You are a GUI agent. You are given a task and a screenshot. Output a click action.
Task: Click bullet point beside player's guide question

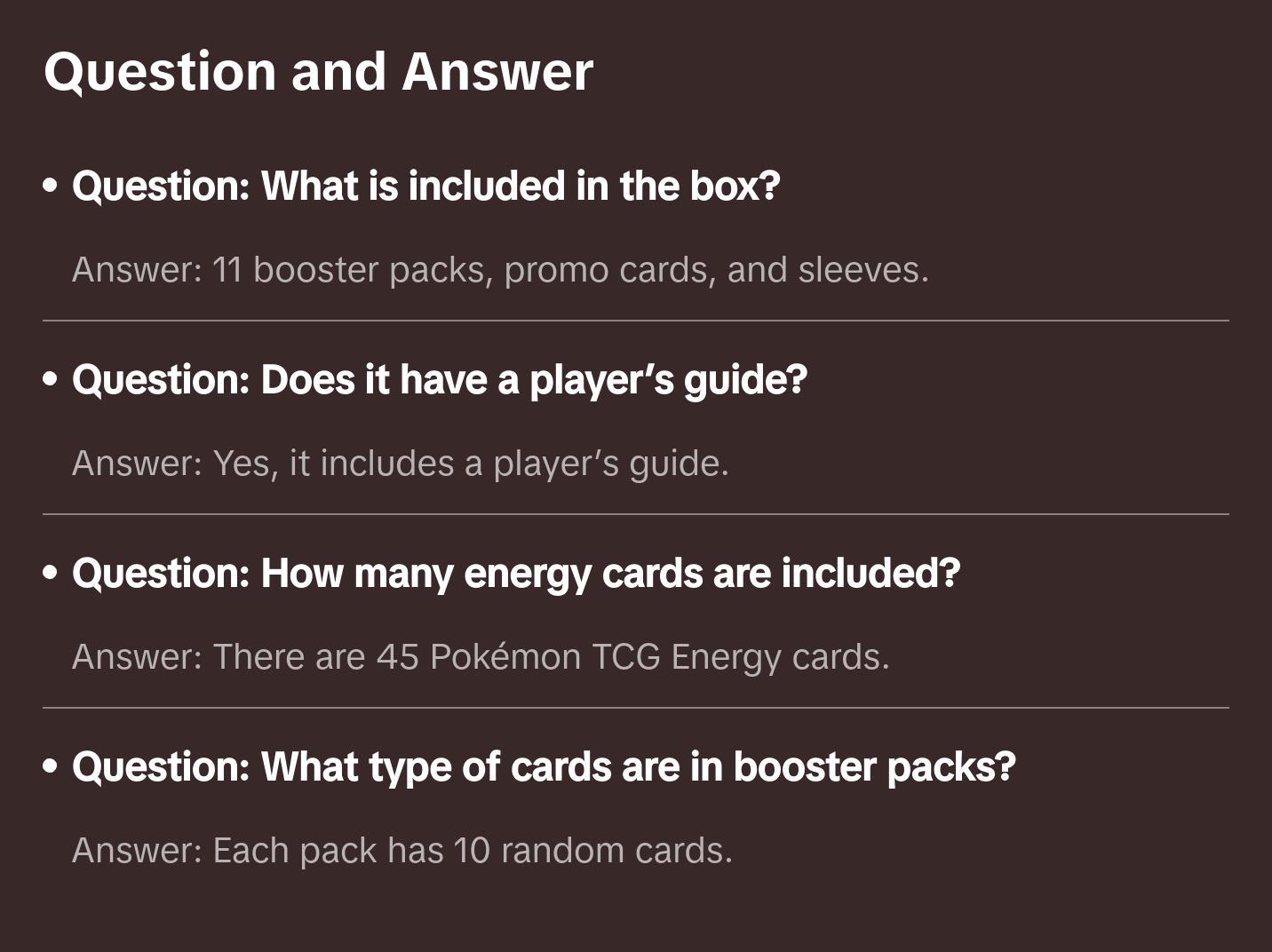tap(51, 379)
